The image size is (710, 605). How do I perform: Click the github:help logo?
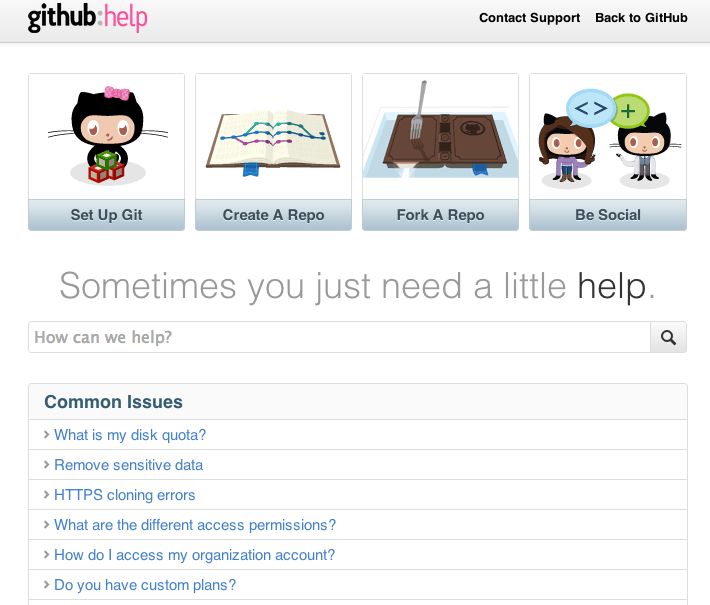87,18
